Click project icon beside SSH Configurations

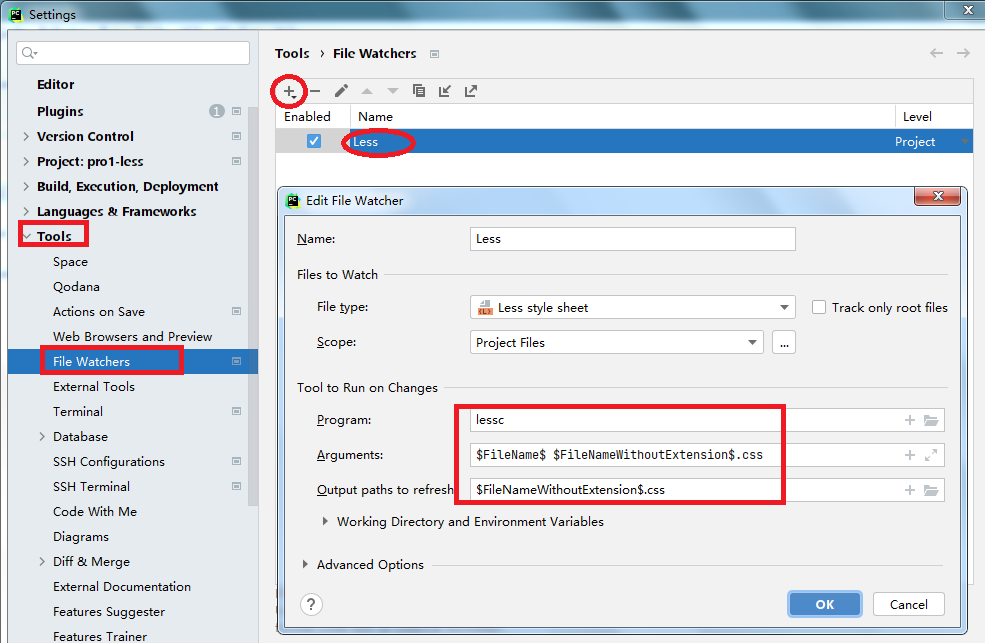pos(237,462)
